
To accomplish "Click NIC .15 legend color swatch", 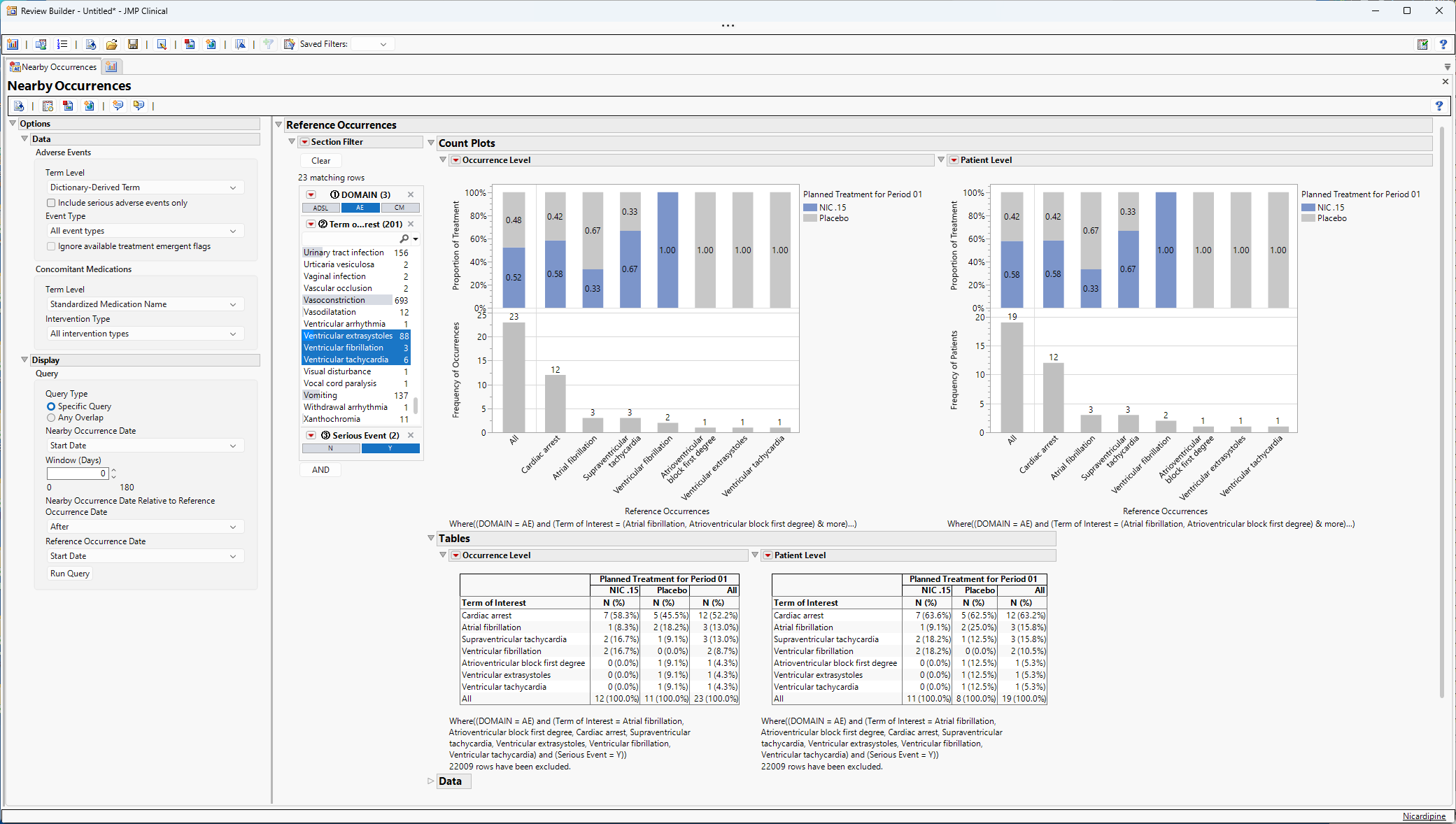I will tap(810, 208).
